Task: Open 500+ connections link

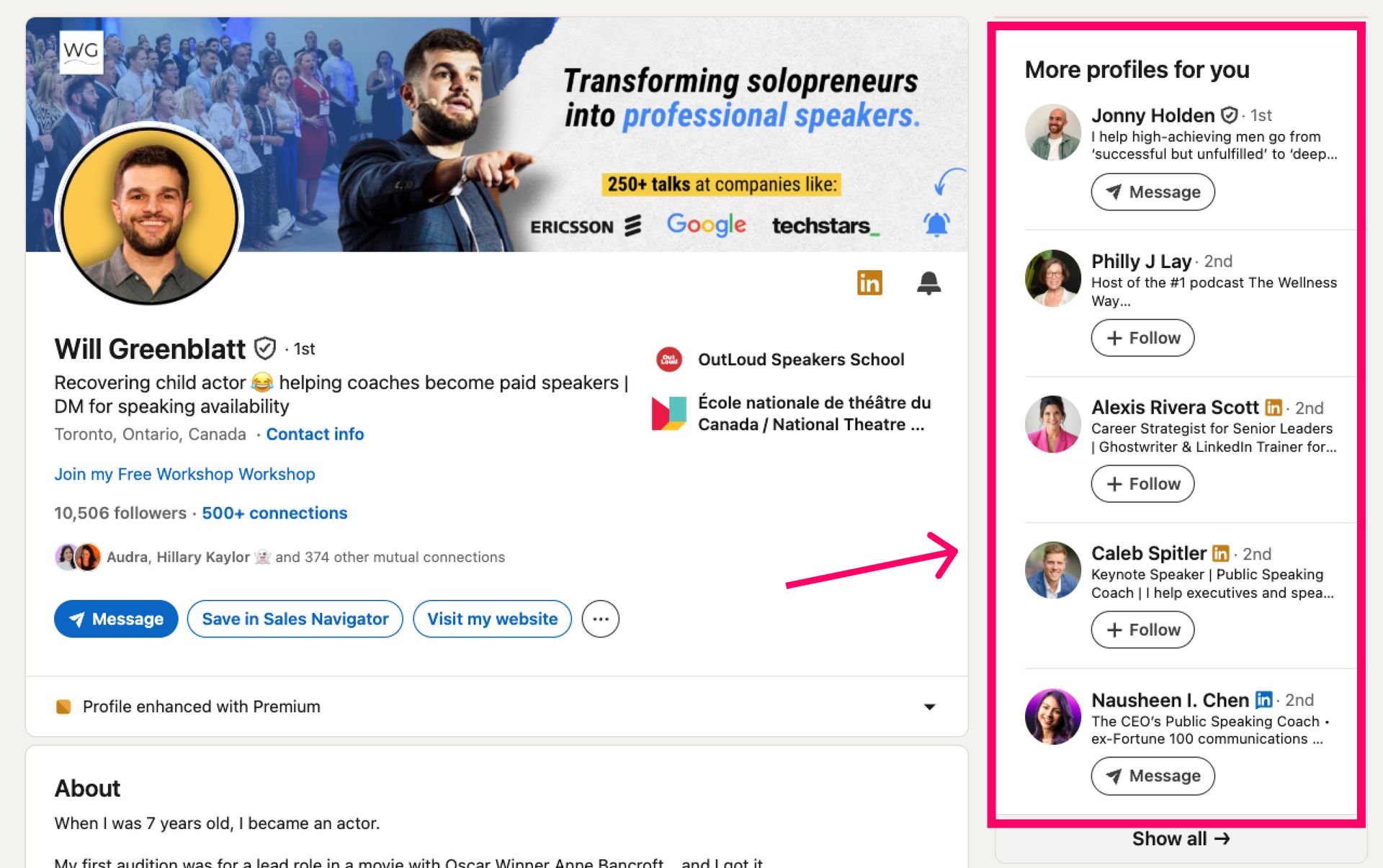Action: 274,513
